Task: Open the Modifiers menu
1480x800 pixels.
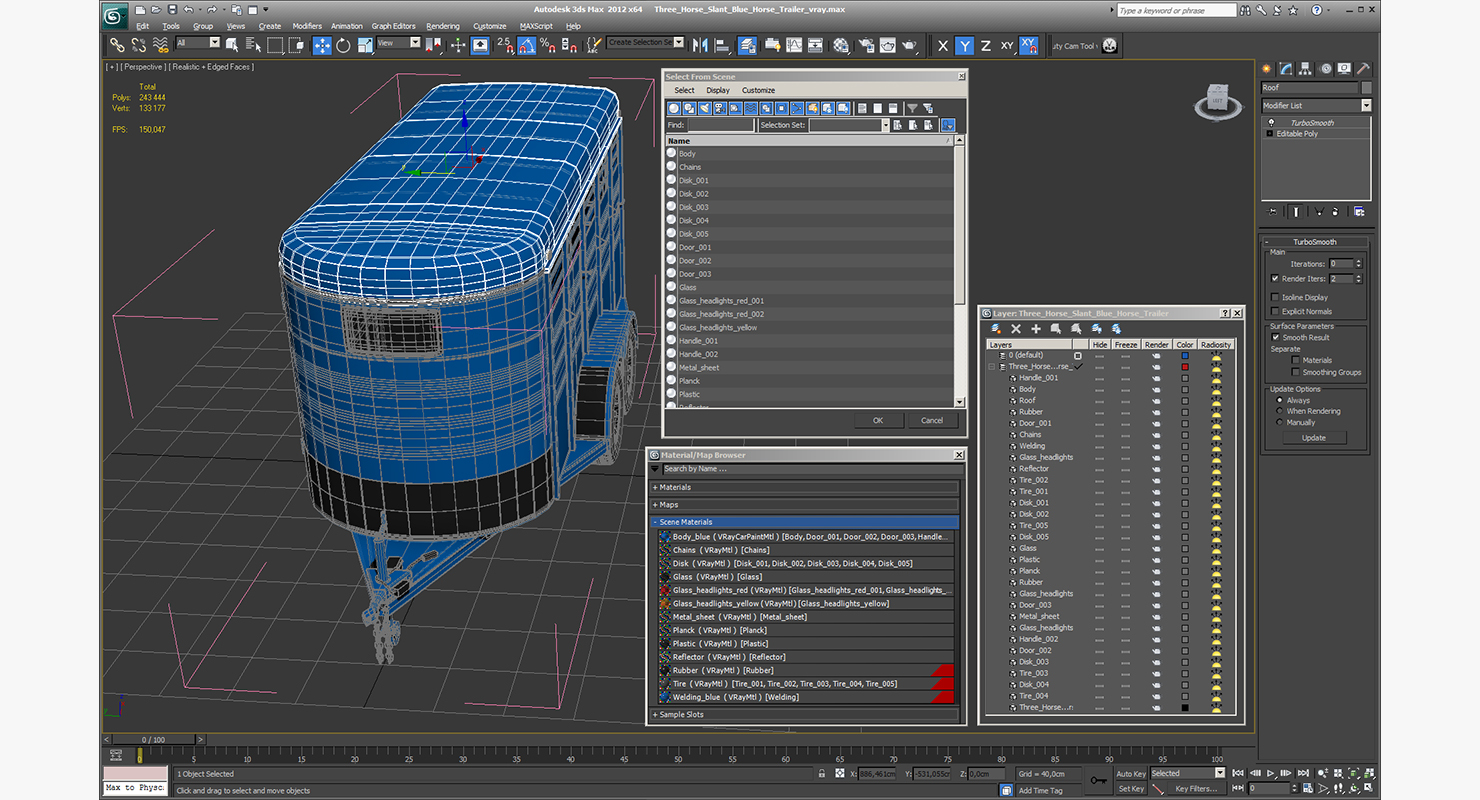Action: (307, 26)
